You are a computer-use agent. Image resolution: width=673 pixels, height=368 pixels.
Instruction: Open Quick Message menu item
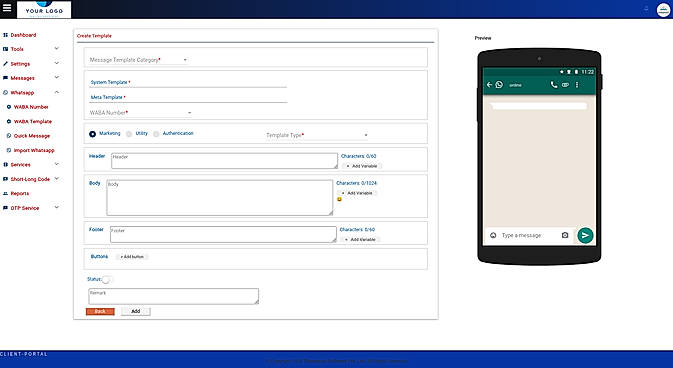[x=32, y=136]
